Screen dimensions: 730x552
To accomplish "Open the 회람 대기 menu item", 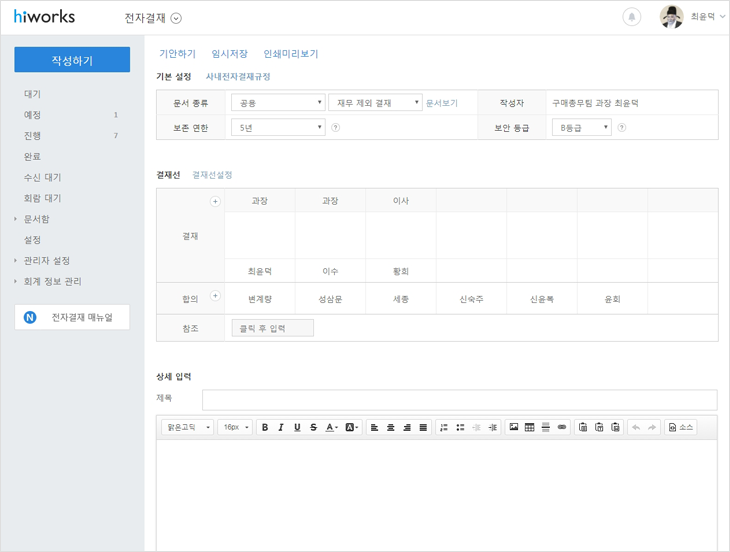I will 42,198.
